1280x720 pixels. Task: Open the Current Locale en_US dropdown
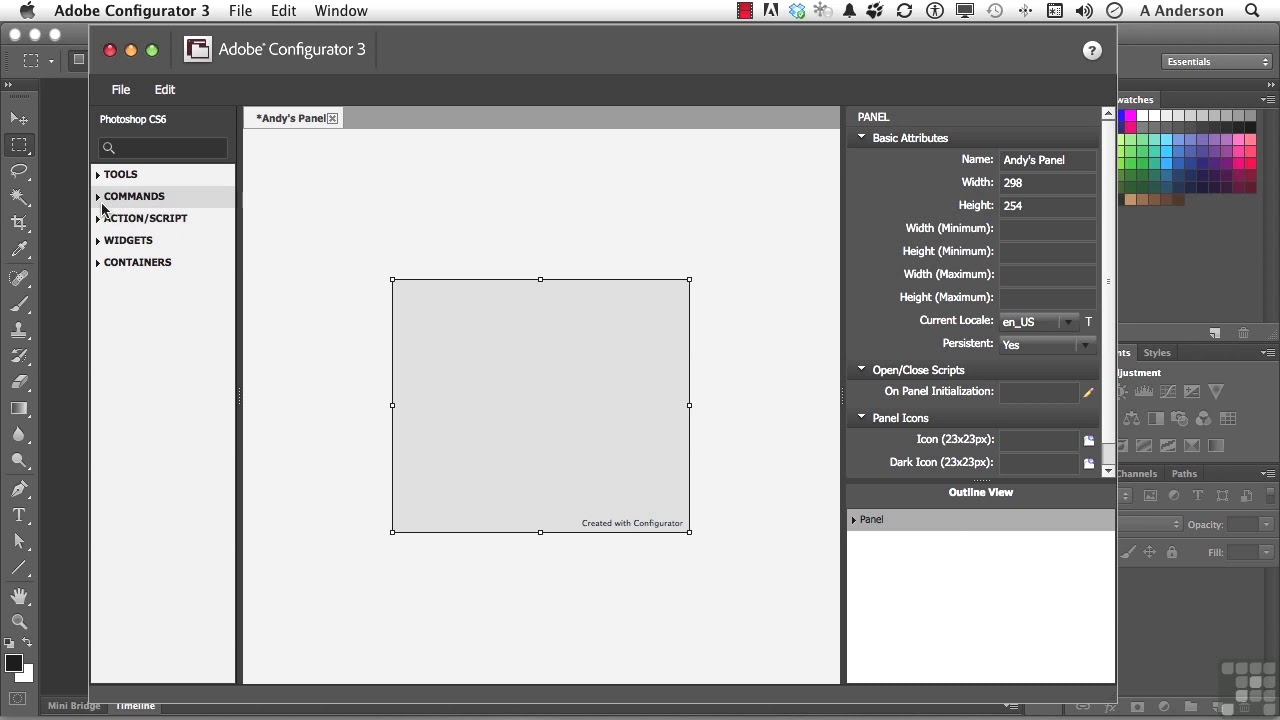coord(1039,322)
